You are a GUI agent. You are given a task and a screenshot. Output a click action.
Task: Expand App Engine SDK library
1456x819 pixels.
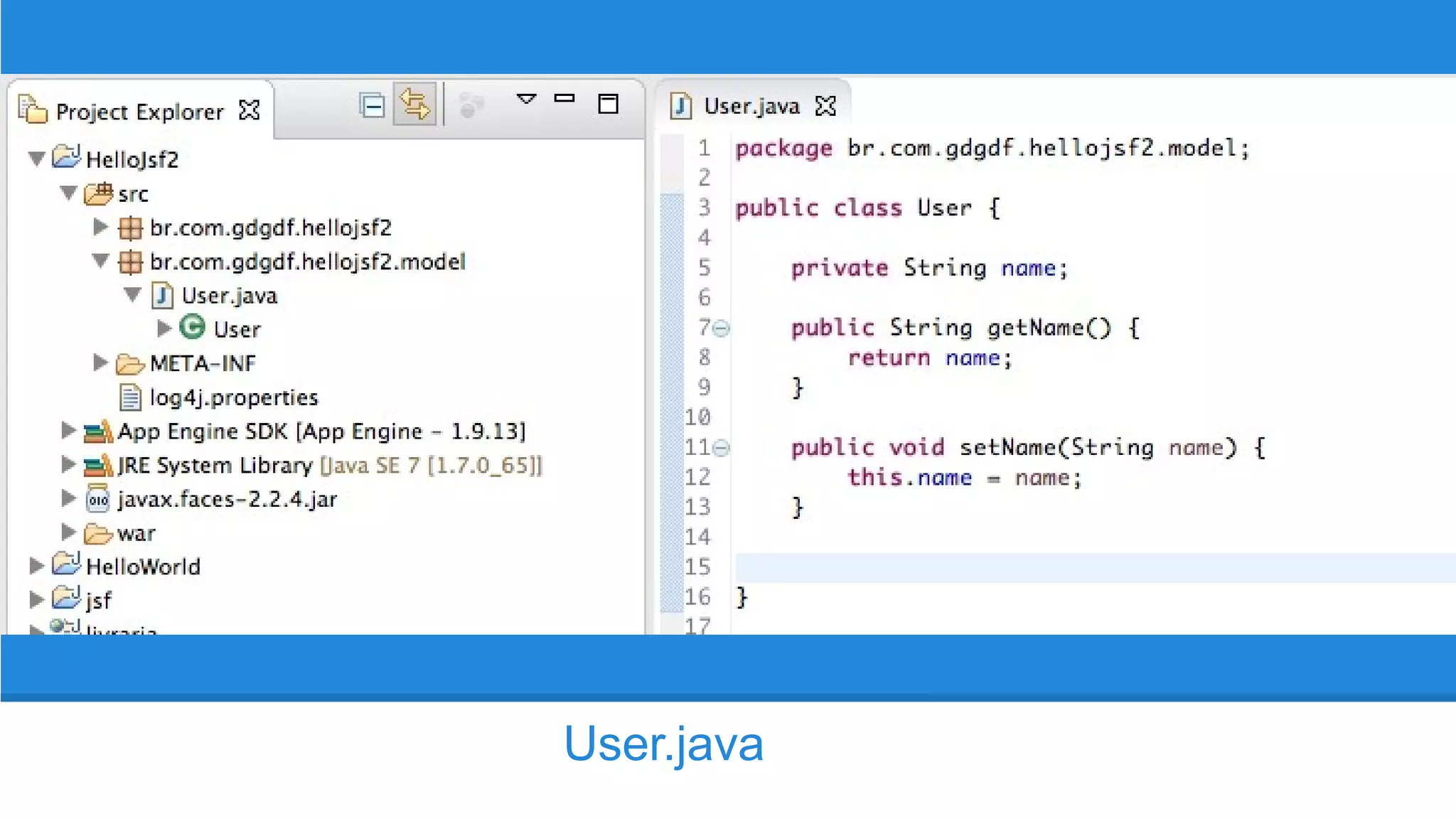[68, 430]
